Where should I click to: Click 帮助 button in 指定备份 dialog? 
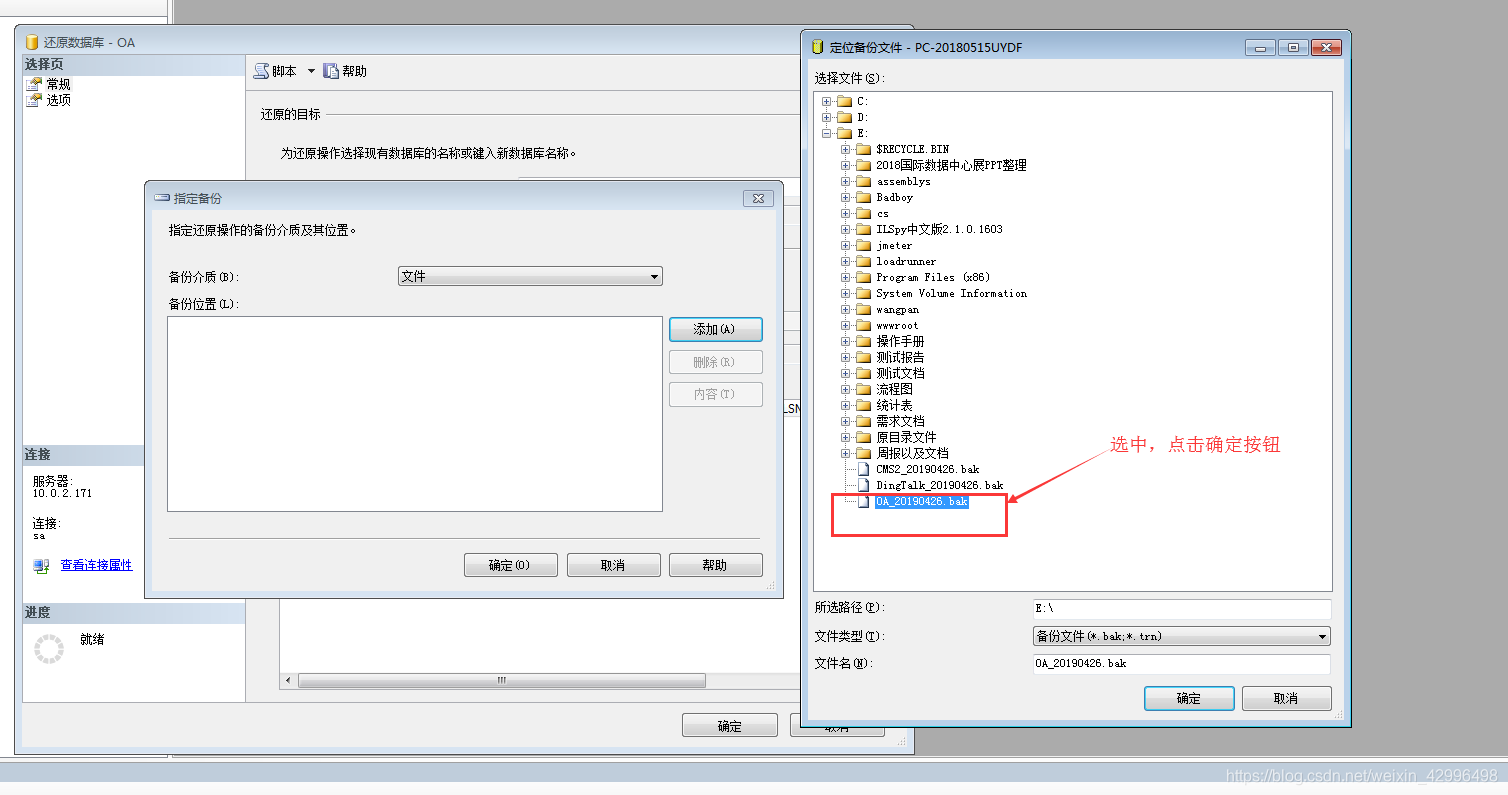pos(715,565)
